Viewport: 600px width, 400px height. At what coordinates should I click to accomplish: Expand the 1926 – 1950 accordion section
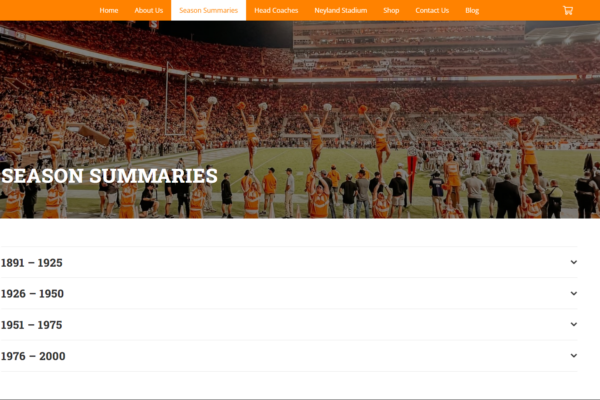289,294
